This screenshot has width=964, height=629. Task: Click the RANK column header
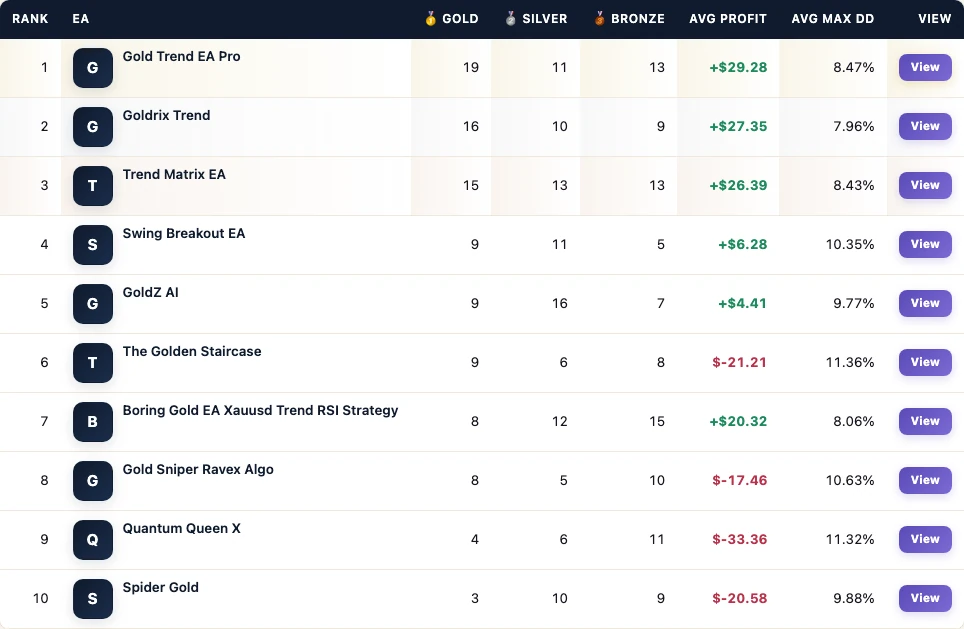30,19
